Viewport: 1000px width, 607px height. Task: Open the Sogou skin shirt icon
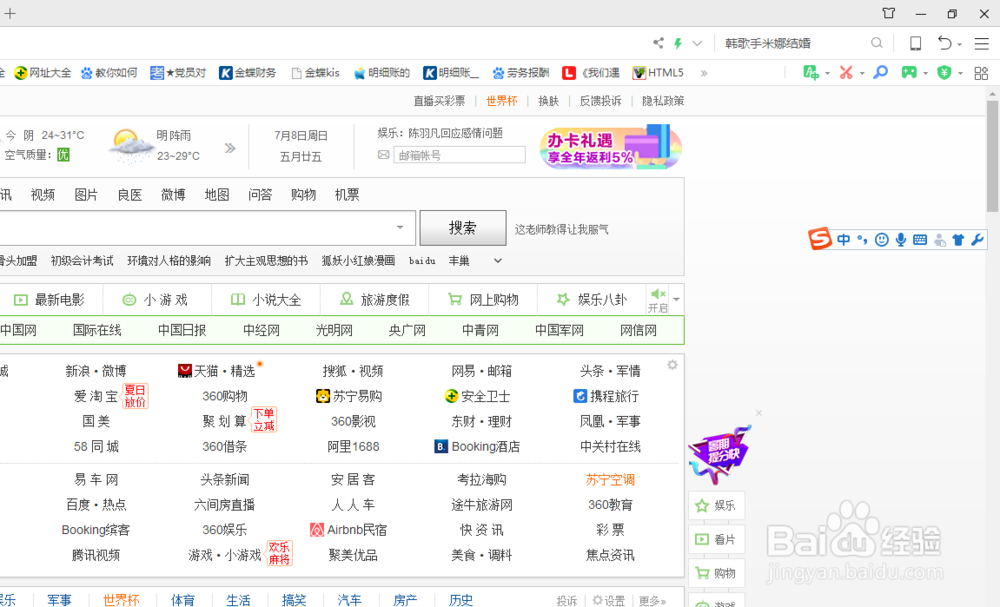tap(958, 240)
